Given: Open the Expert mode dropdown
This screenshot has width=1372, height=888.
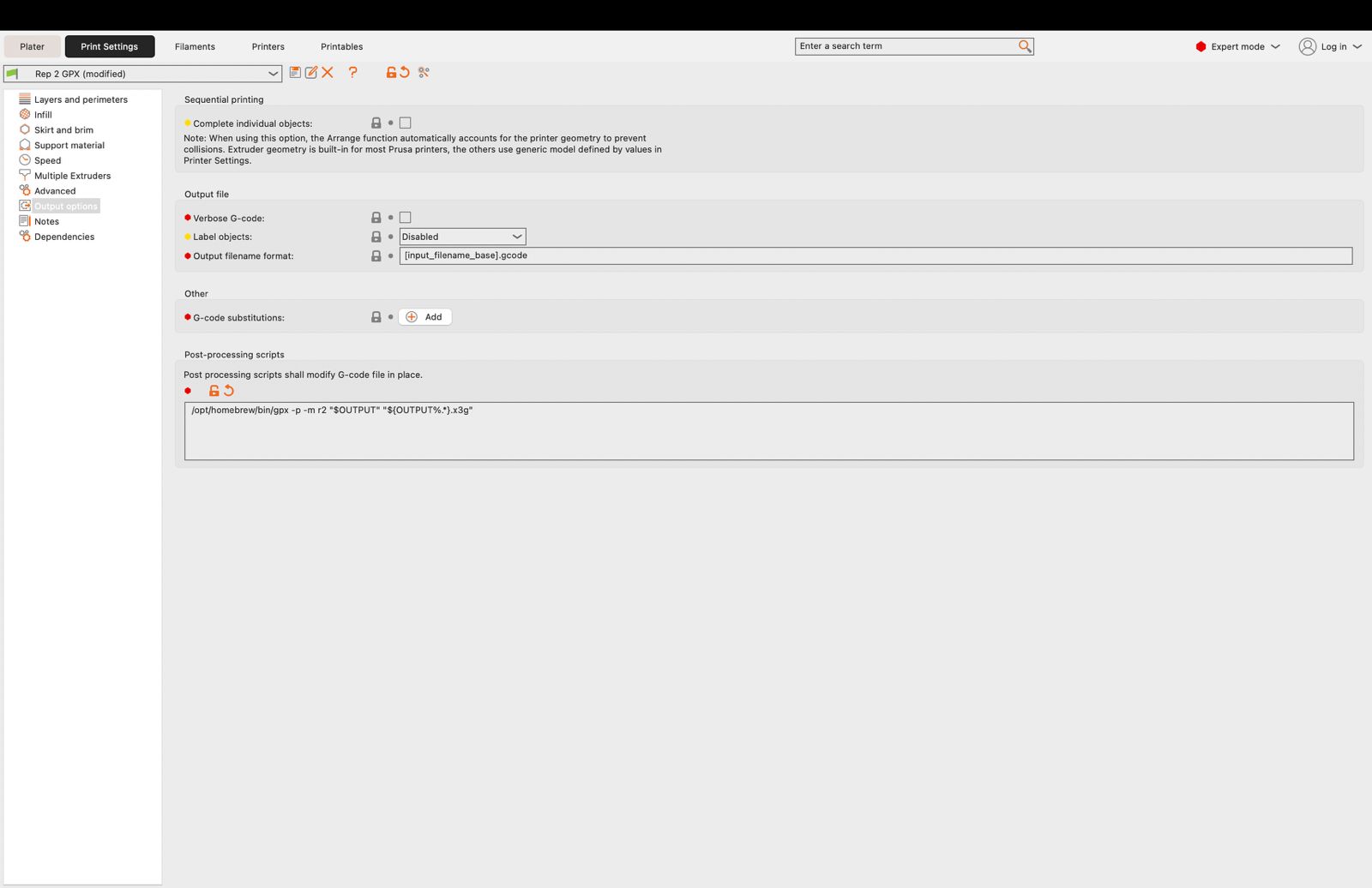Looking at the screenshot, I should click(x=1237, y=47).
